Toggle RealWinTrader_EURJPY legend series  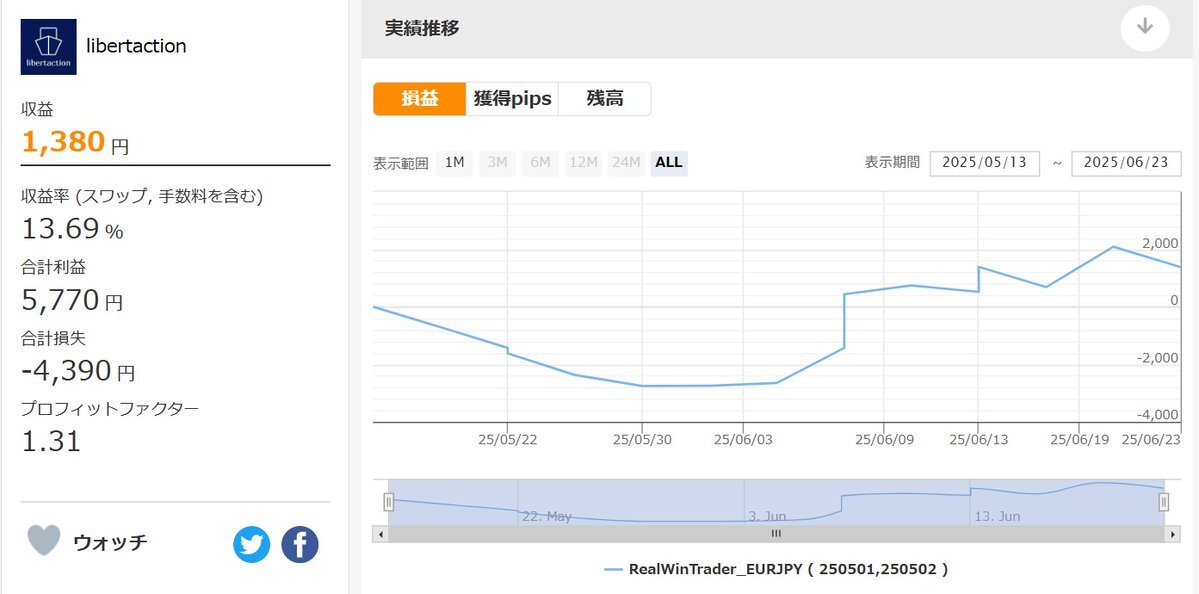coord(776,569)
